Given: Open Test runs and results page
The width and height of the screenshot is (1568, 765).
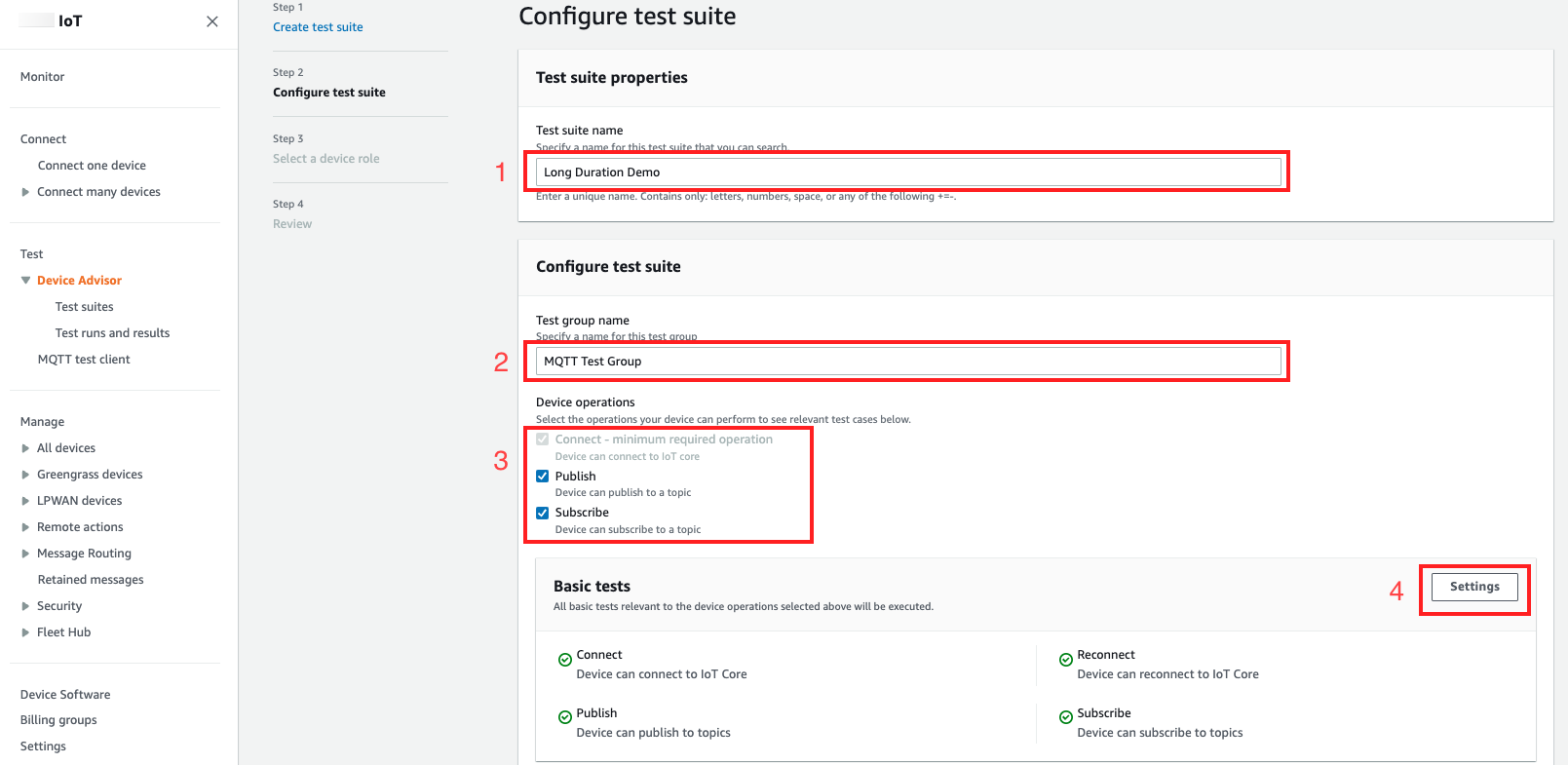Looking at the screenshot, I should pos(112,333).
